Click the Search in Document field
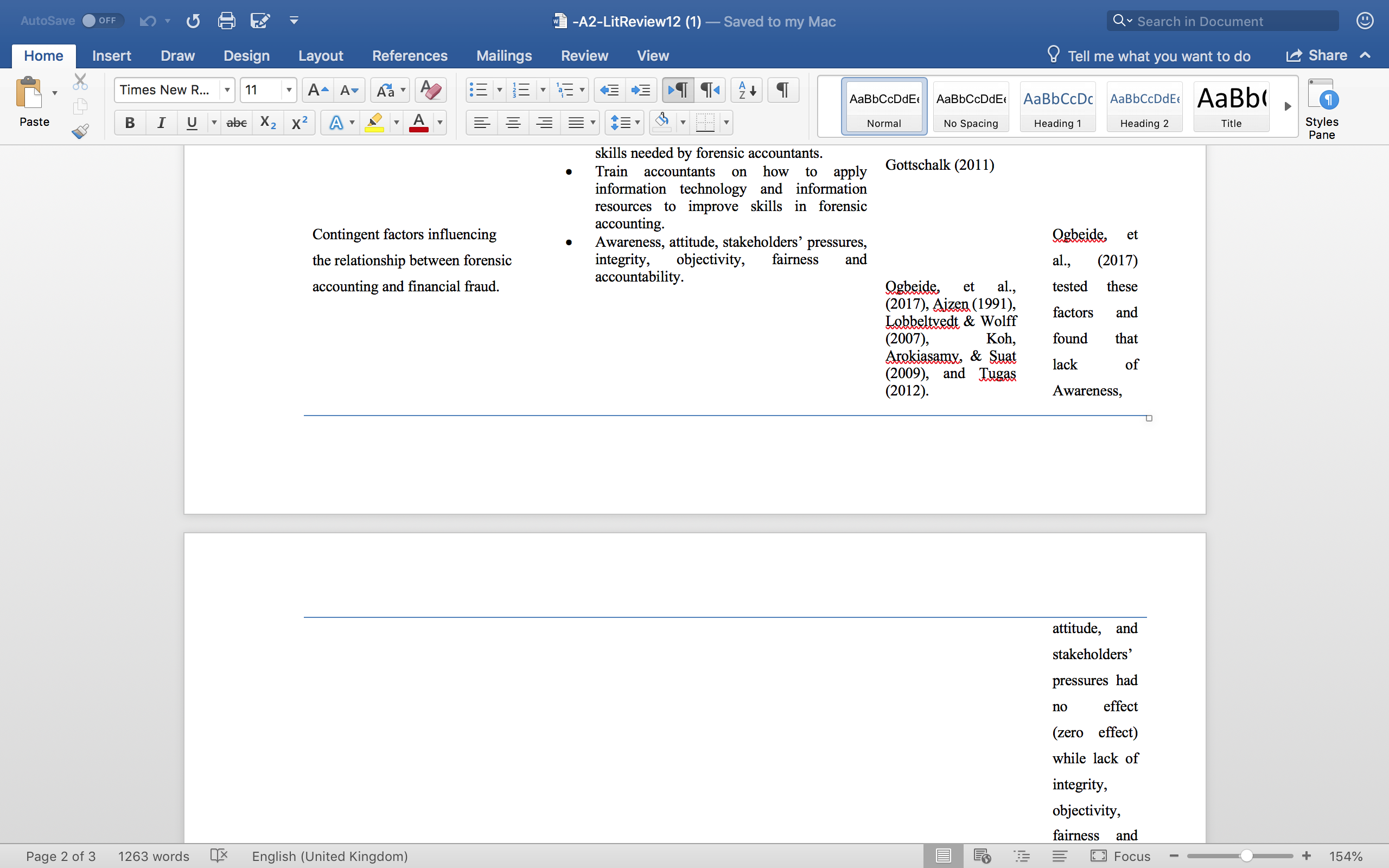Viewport: 1389px width, 868px height. coord(1222,21)
